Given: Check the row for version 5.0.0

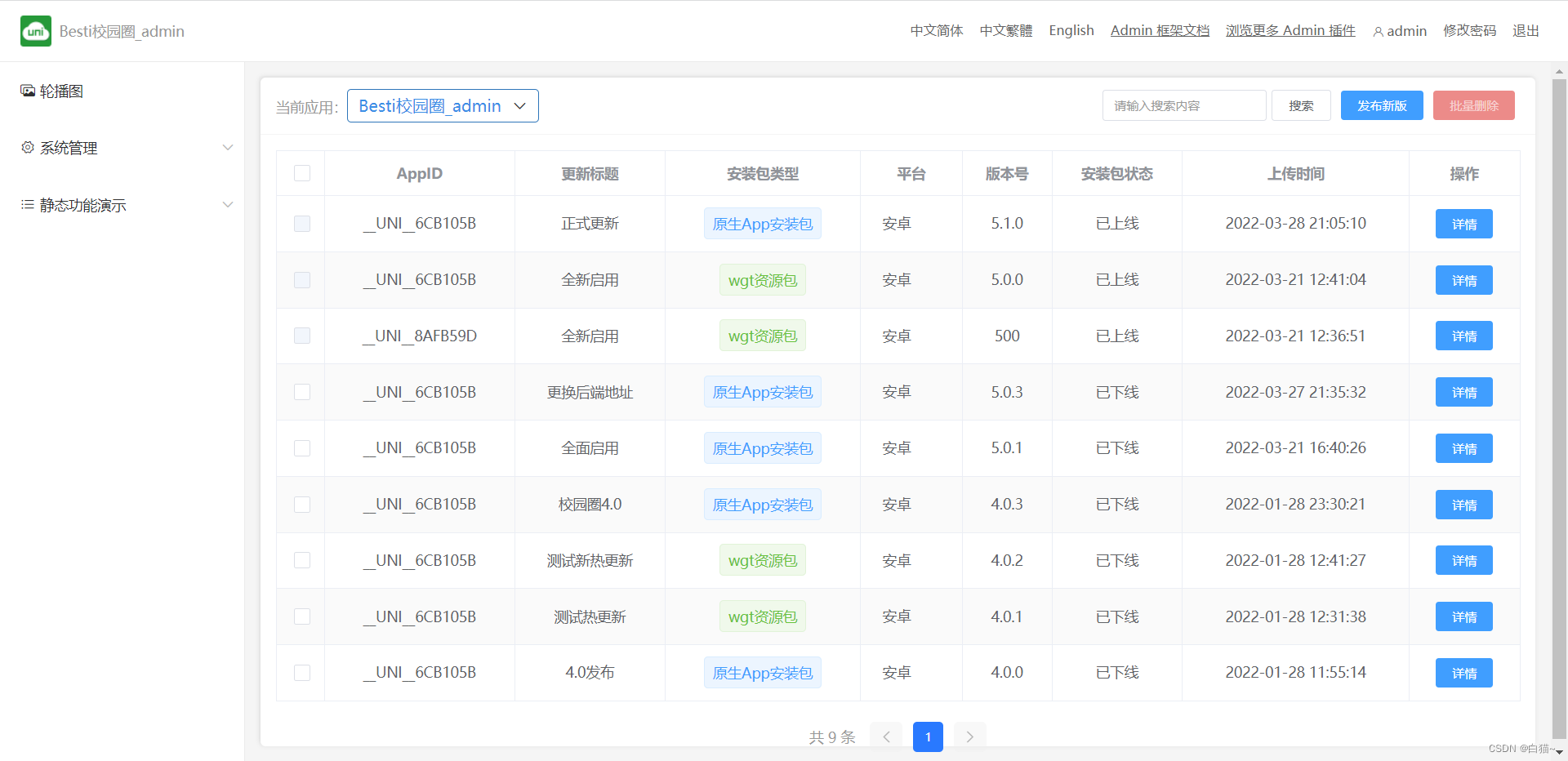Looking at the screenshot, I should (x=302, y=280).
